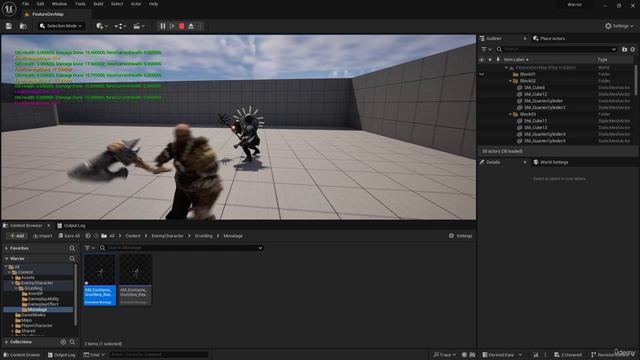Image resolution: width=640 pixels, height=360 pixels.
Task: Eject from the player controller
Action: pos(191,26)
